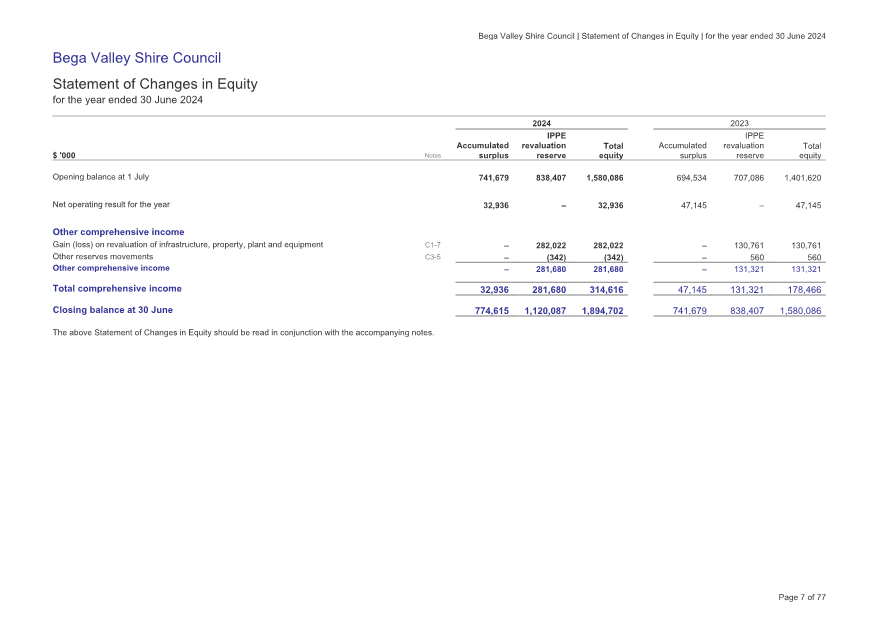Click the 'Other reserves movements' row label
Image resolution: width=877 pixels, height=622 pixels.
tap(103, 257)
